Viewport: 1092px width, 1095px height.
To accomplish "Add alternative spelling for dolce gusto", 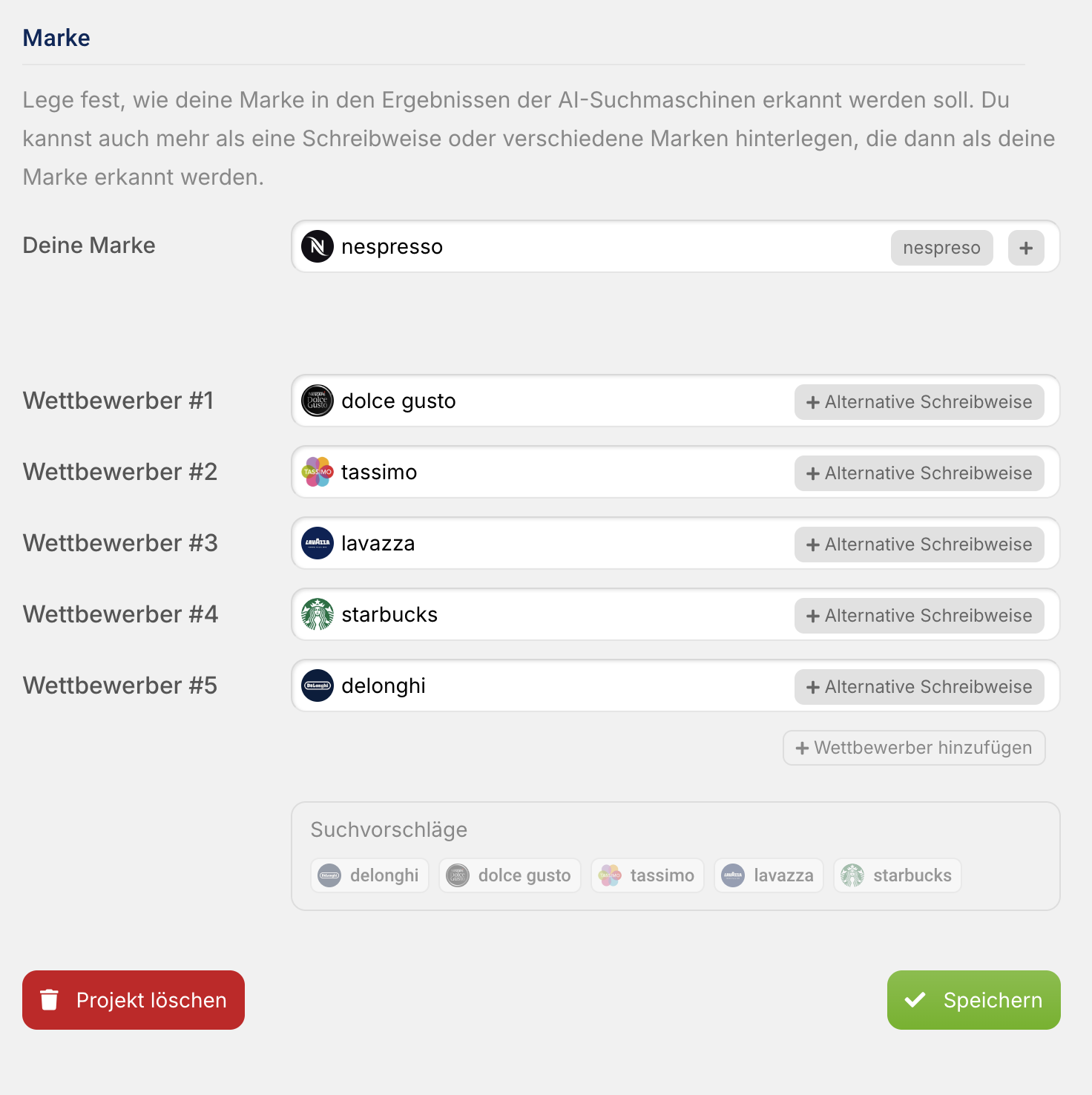I will point(919,402).
